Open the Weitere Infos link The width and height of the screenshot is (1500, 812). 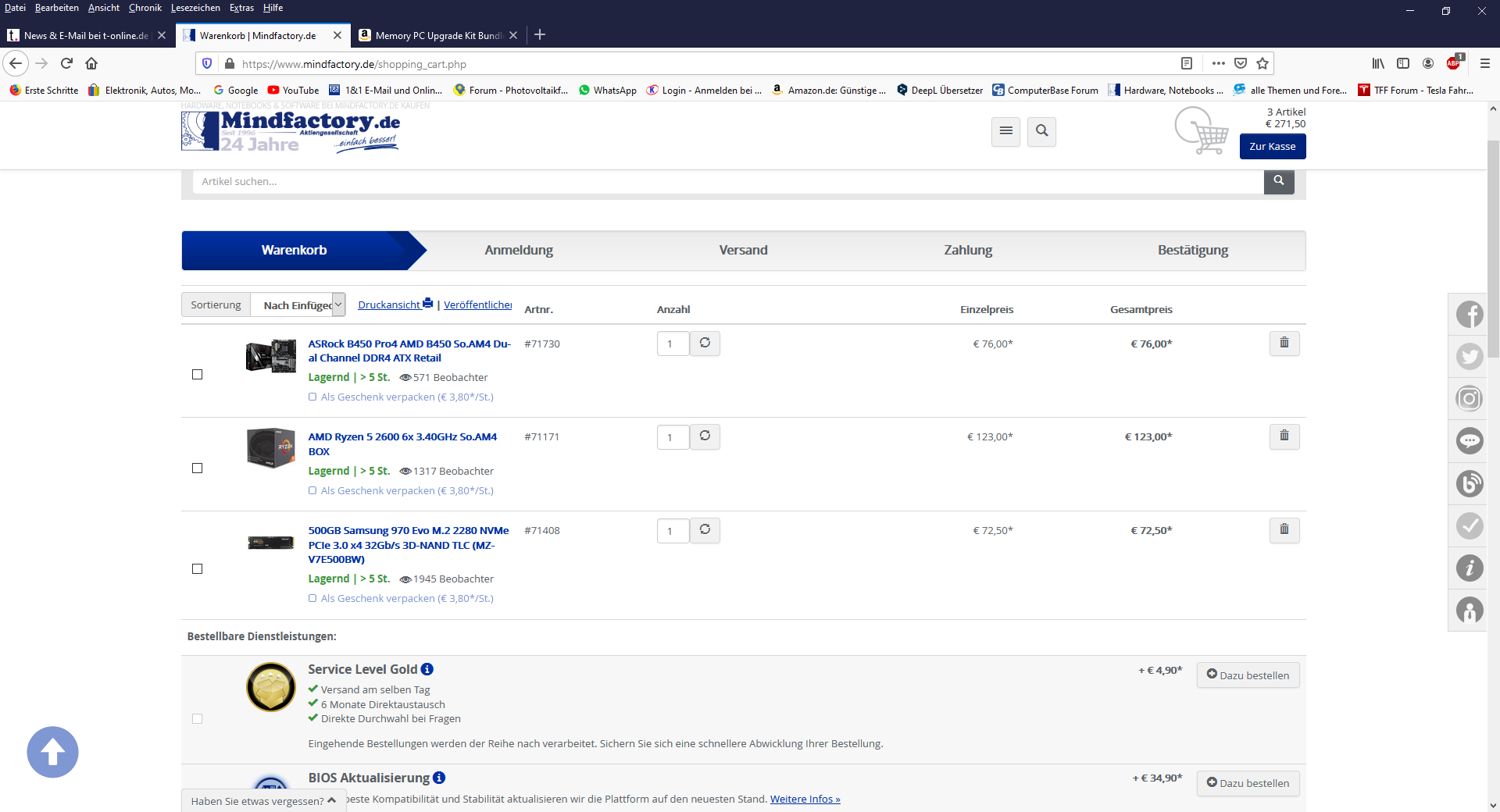coord(805,799)
